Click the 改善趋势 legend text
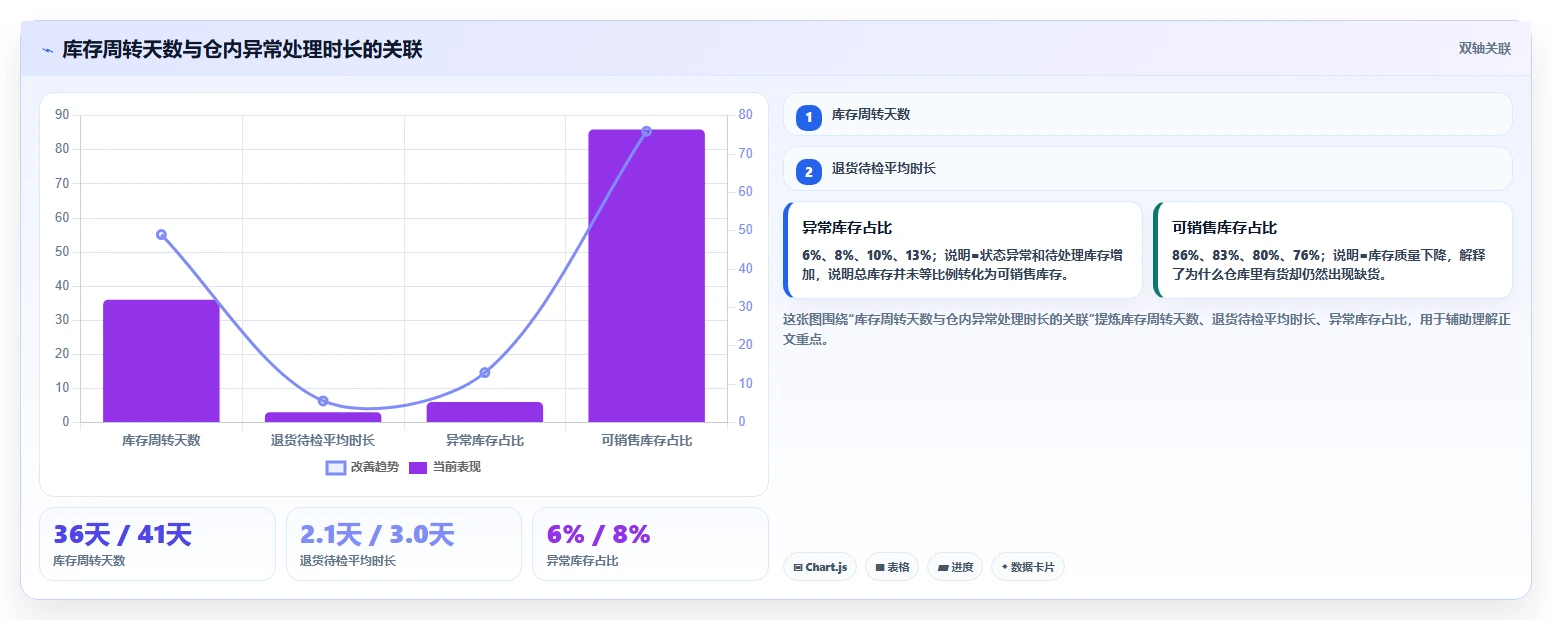The width and height of the screenshot is (1552, 620). 375,467
